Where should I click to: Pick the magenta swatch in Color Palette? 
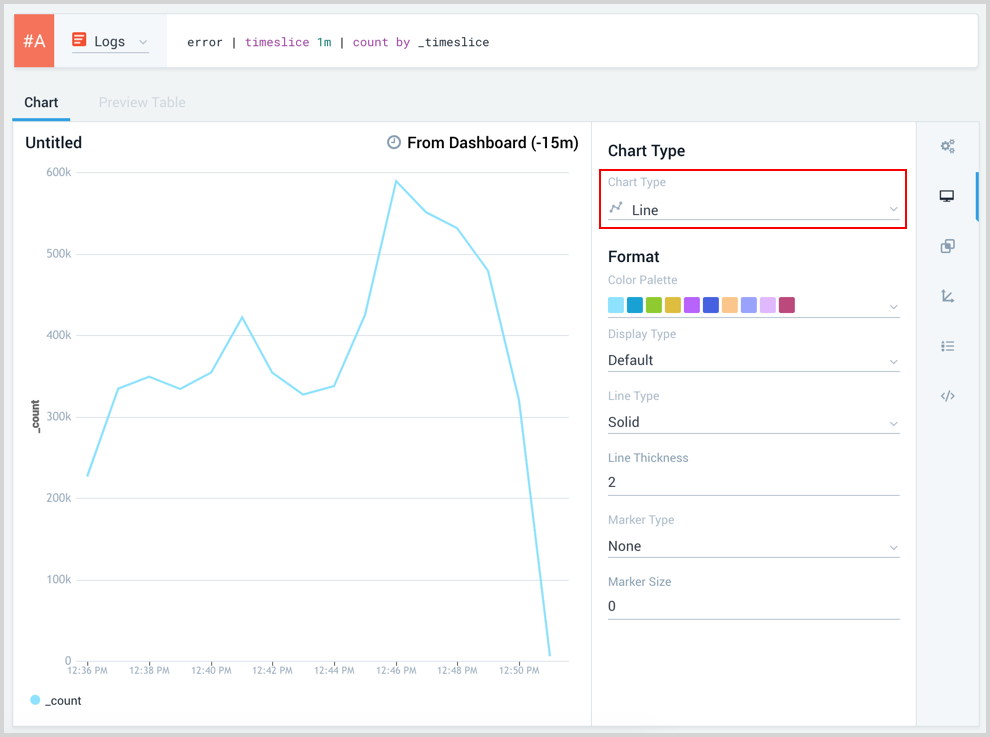787,305
